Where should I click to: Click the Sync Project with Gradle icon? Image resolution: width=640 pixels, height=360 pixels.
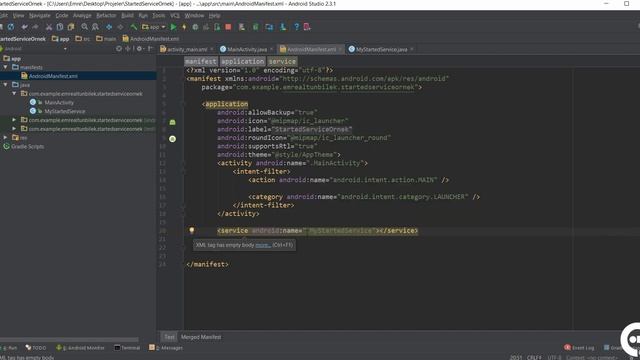[256, 27]
